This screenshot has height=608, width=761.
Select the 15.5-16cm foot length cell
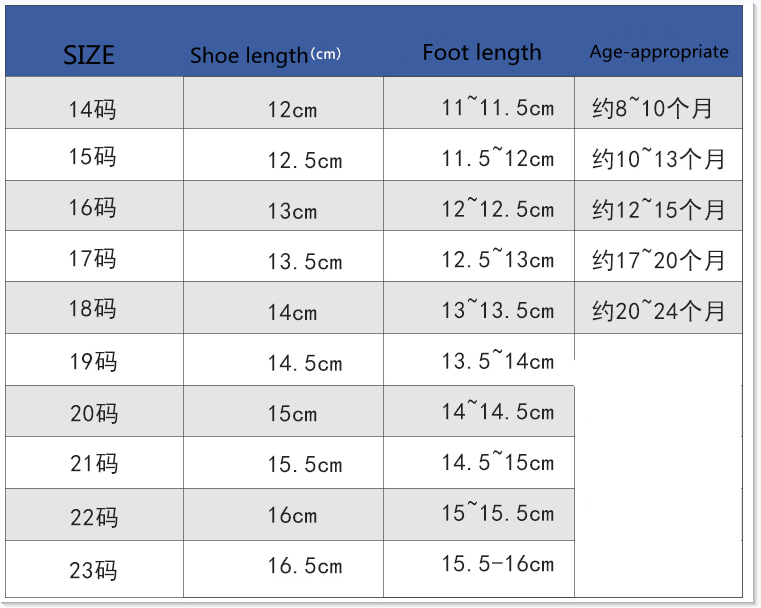coord(497,564)
